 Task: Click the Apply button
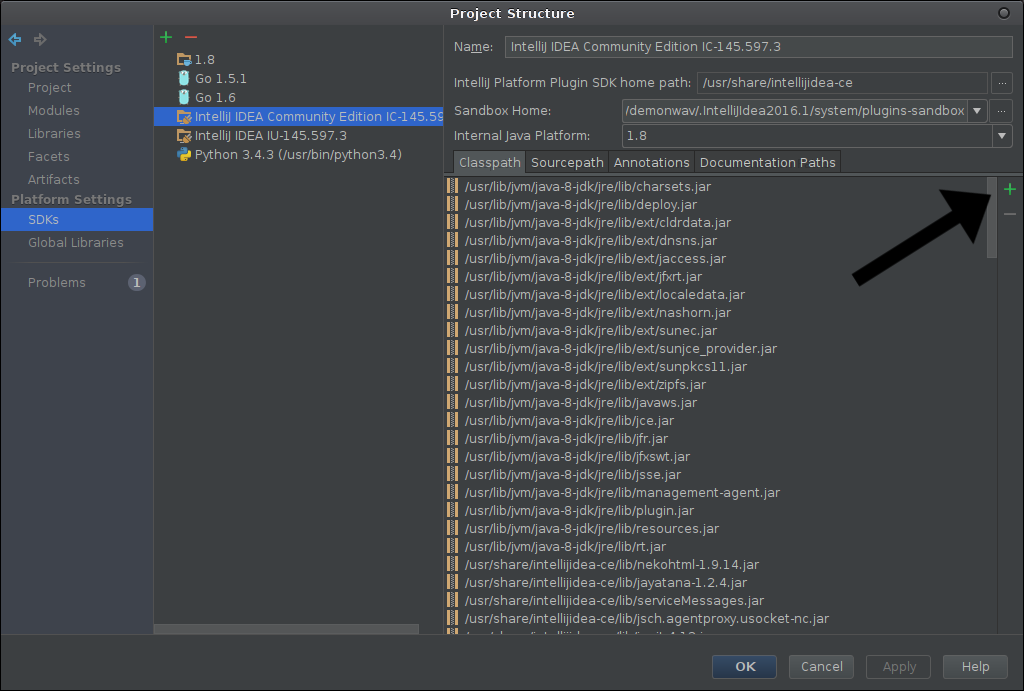coord(899,667)
